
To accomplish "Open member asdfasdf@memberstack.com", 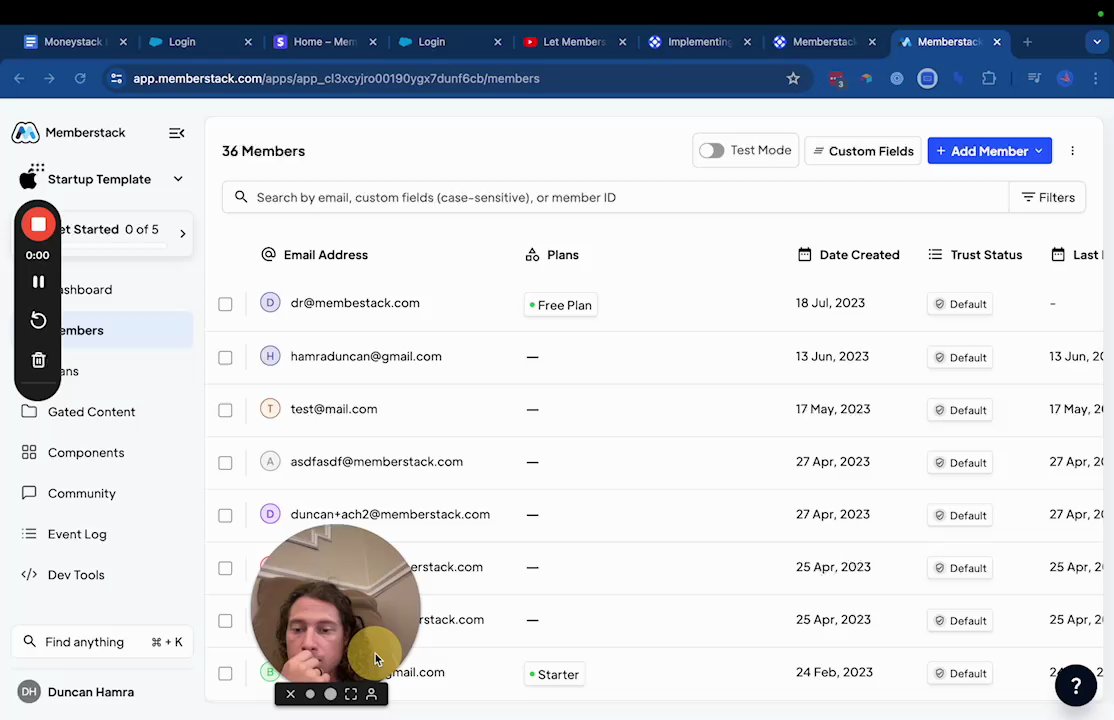I will pyautogui.click(x=377, y=461).
